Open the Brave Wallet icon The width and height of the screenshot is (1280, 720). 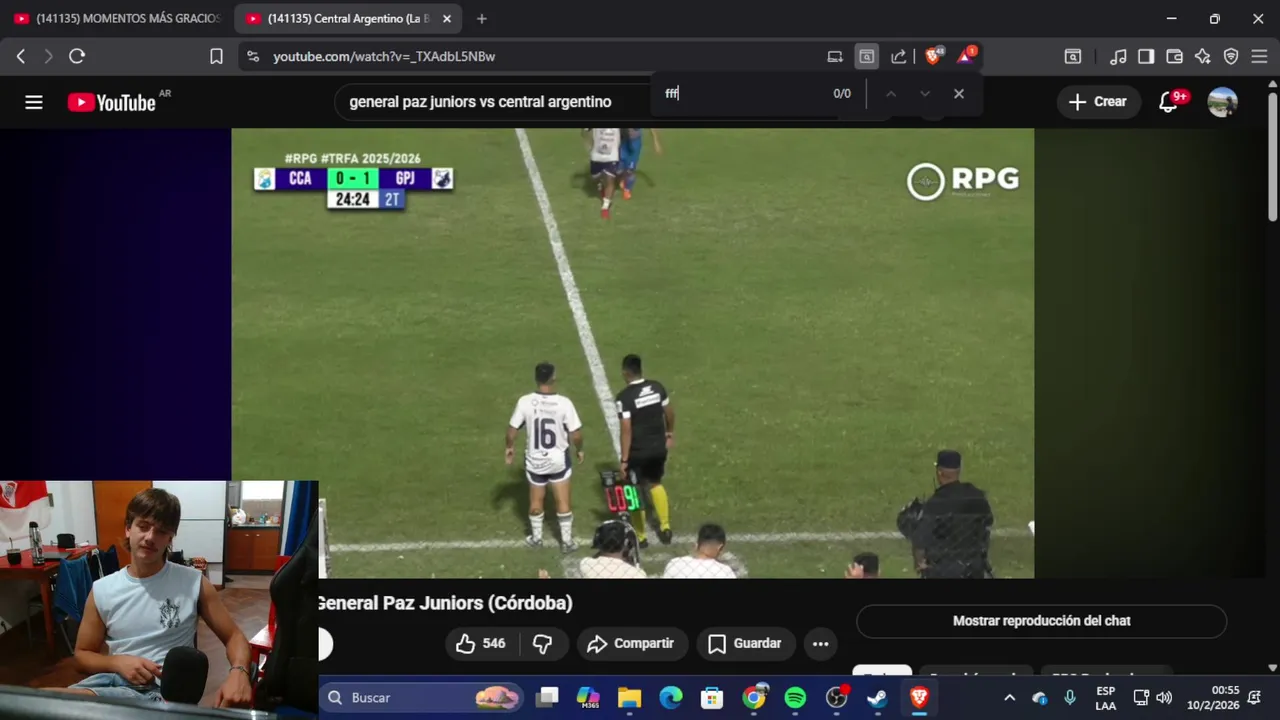[1175, 57]
